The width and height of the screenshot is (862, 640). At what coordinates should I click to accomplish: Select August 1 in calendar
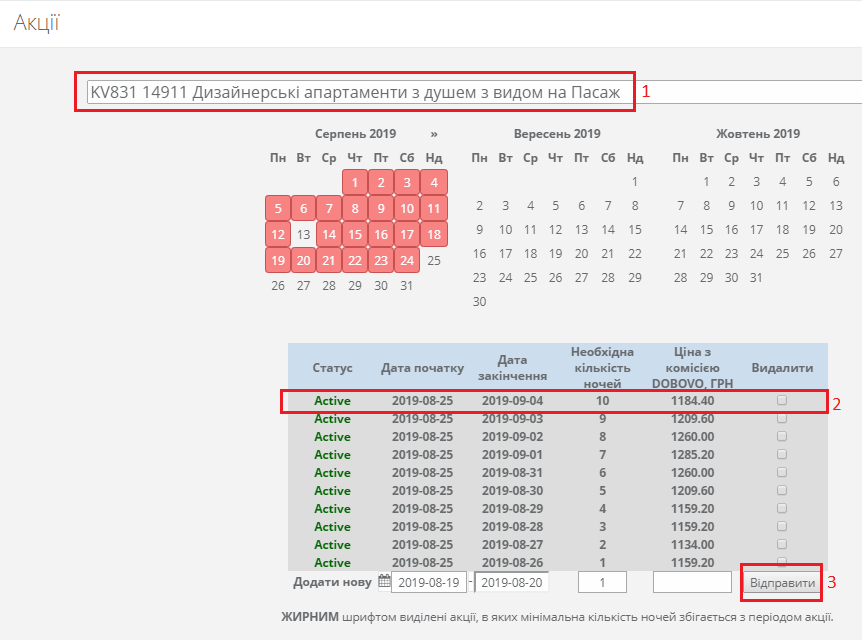(x=355, y=183)
